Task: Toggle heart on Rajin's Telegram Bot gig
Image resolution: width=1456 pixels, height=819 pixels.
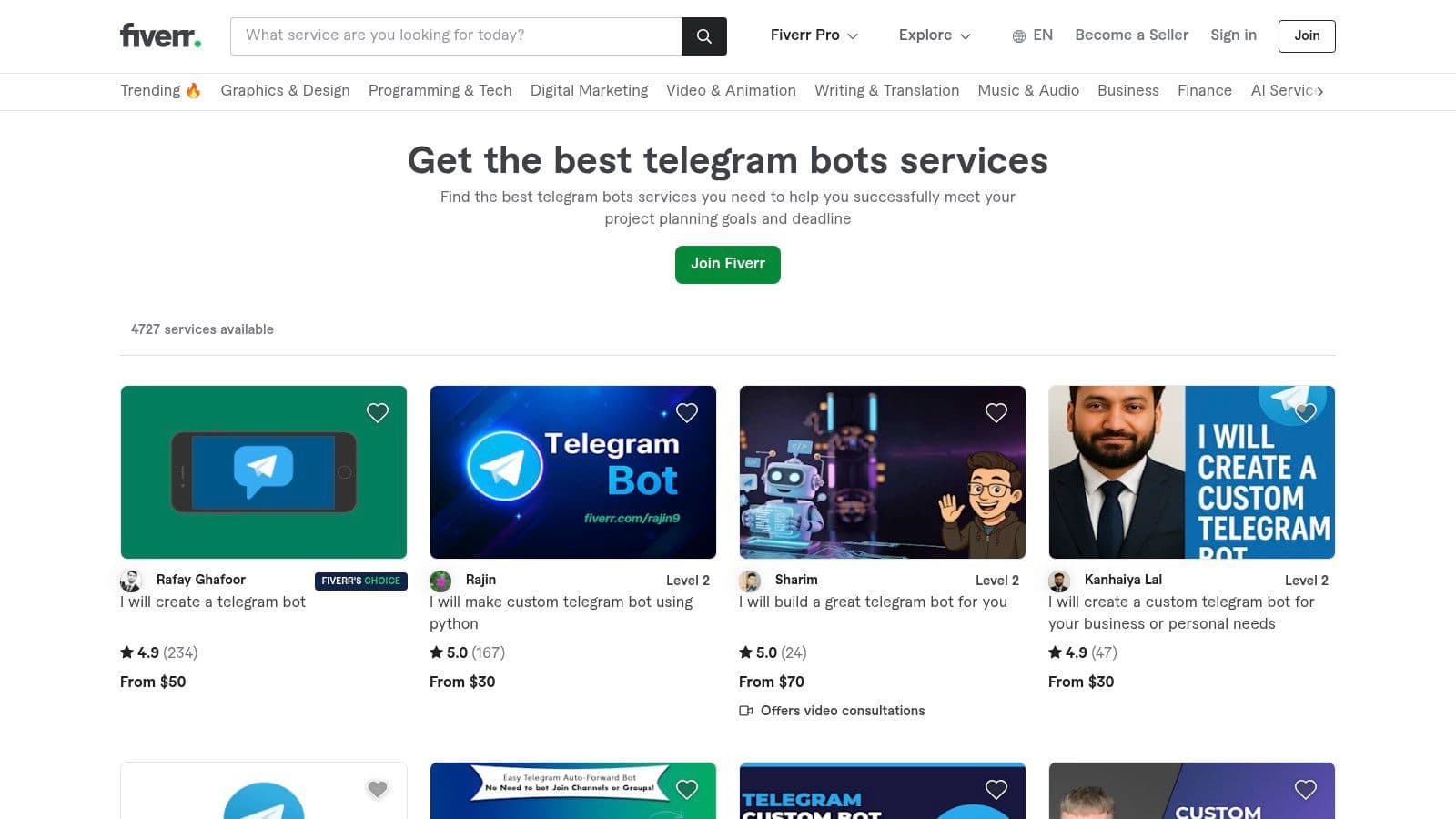Action: click(687, 412)
